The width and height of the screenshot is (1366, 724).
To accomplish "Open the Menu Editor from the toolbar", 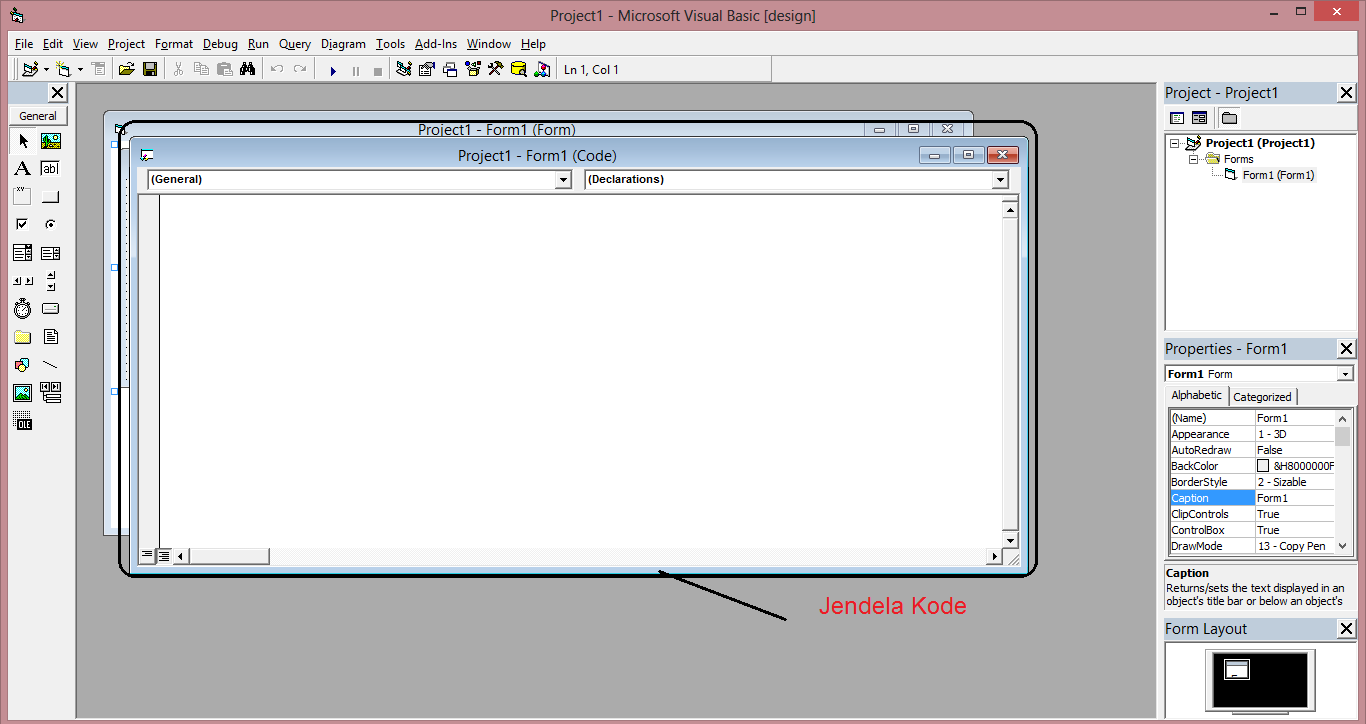I will tap(99, 68).
